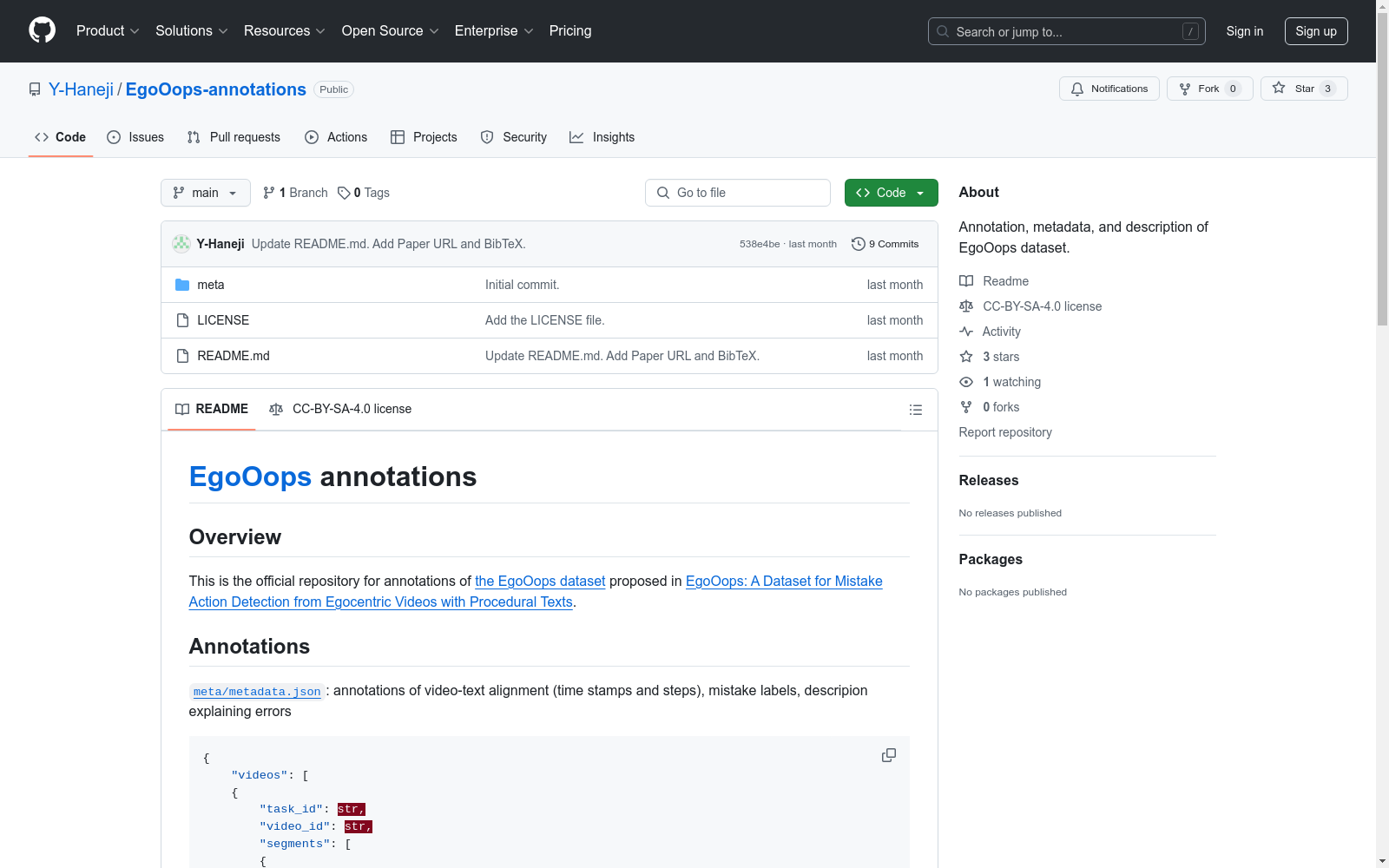Open the README outline list icon
1389x868 pixels.
(x=915, y=410)
